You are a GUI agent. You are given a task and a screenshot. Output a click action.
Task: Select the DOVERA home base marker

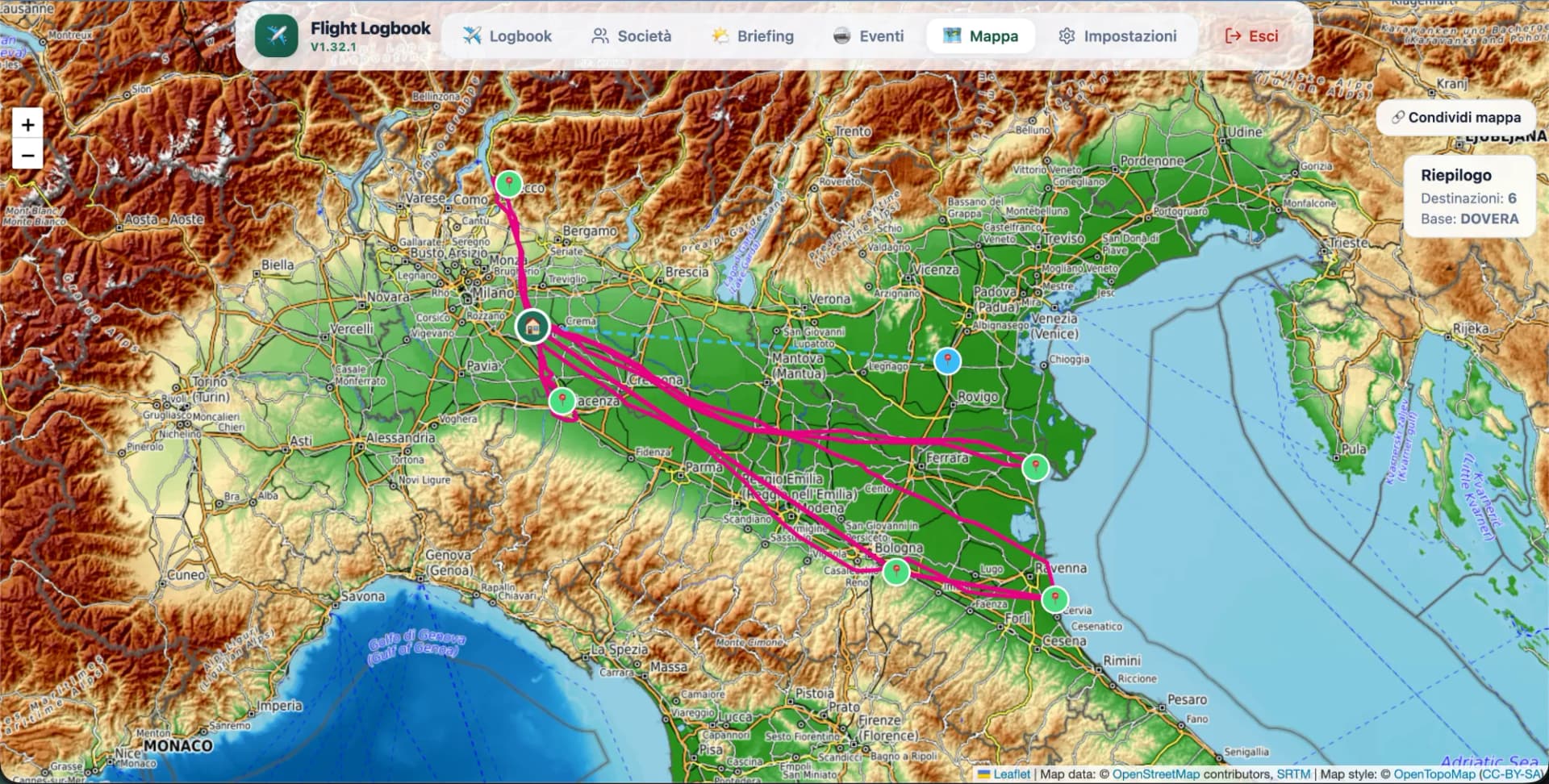click(x=532, y=326)
